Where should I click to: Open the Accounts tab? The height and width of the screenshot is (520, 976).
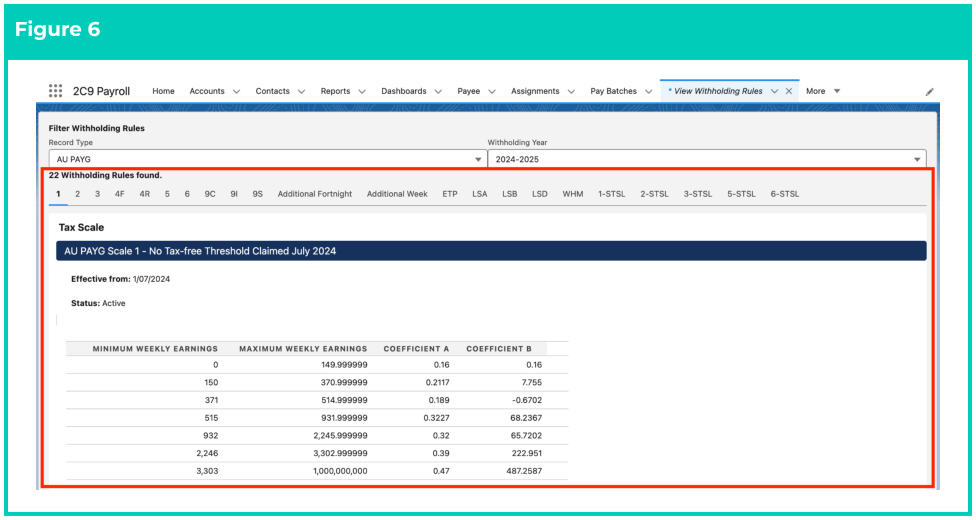pyautogui.click(x=207, y=91)
